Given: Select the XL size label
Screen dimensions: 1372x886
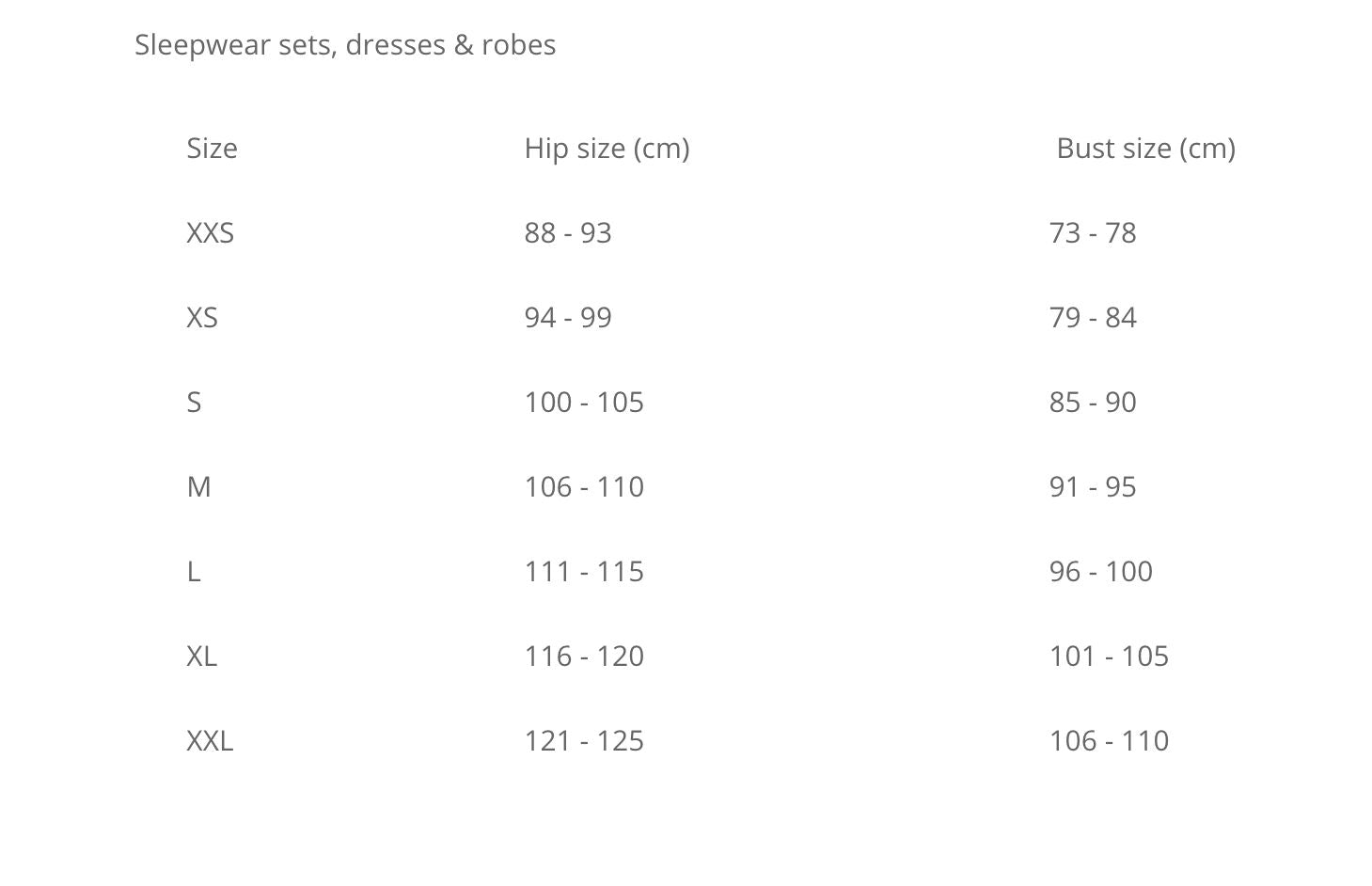Looking at the screenshot, I should 201,657.
